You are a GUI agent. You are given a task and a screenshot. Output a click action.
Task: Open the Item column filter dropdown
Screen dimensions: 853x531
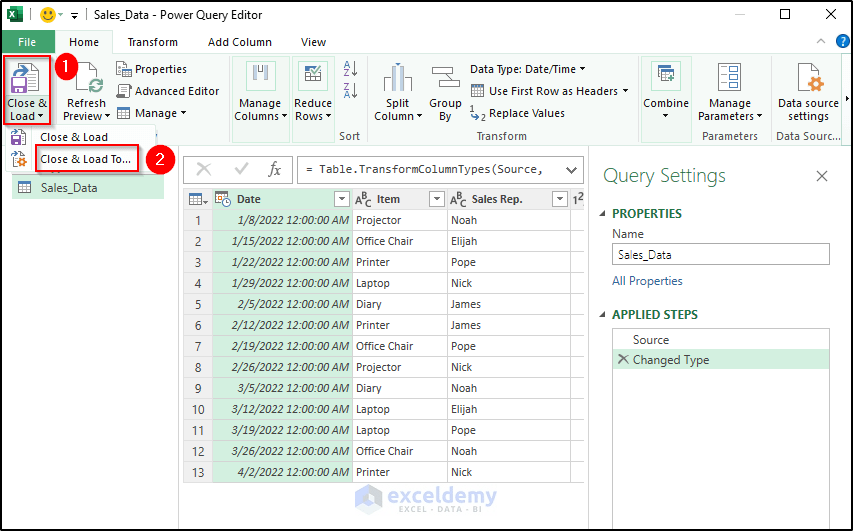point(436,200)
